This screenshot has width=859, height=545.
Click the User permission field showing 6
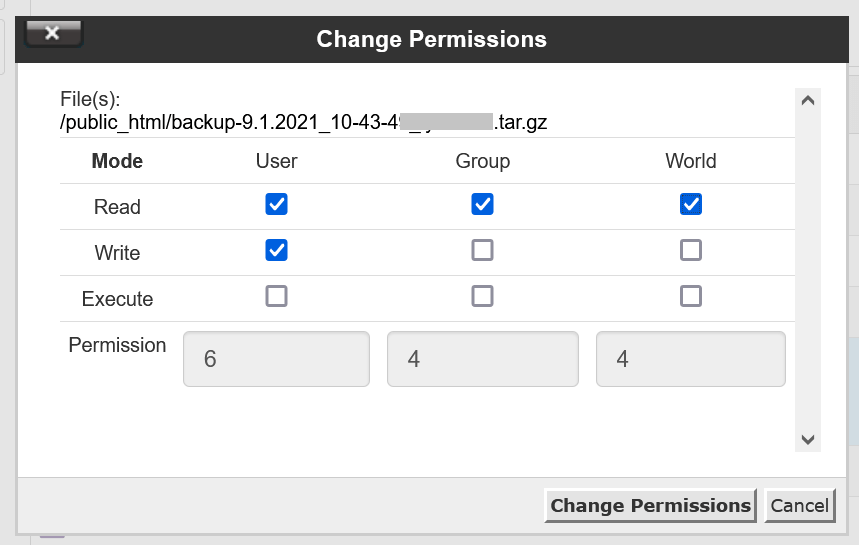pyautogui.click(x=276, y=359)
